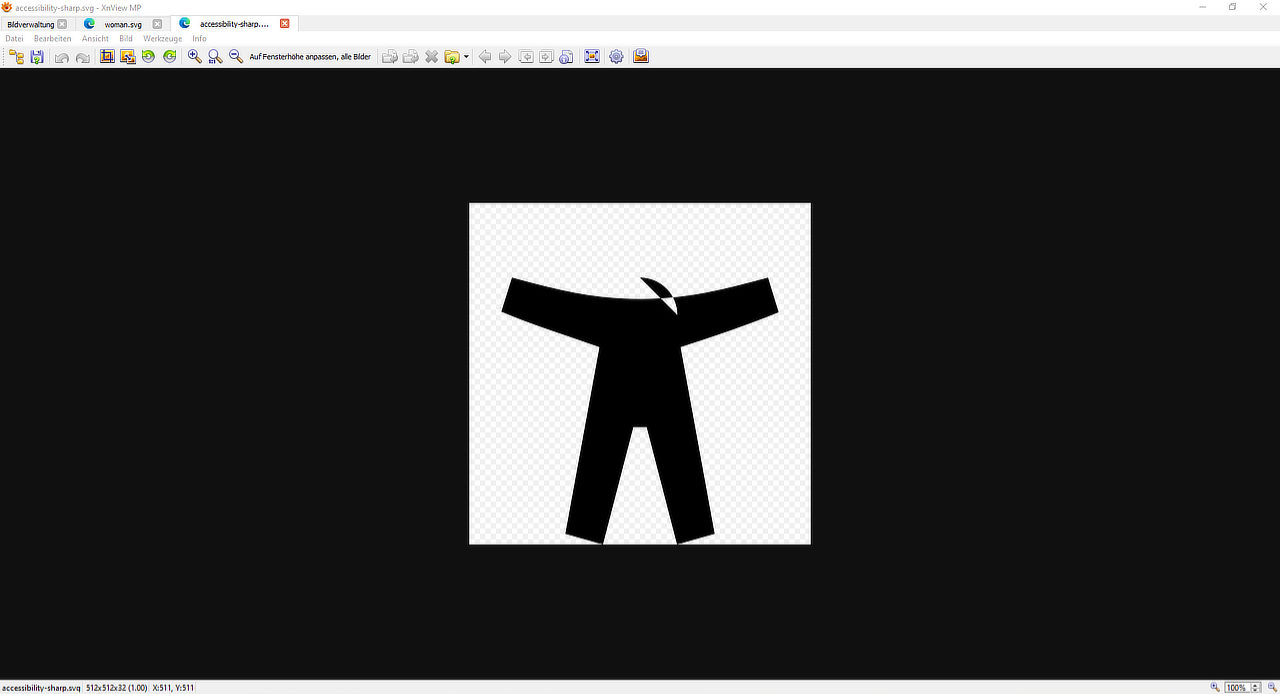Switch to the Bildverwaltung tab
Image resolution: width=1280 pixels, height=694 pixels.
30,24
